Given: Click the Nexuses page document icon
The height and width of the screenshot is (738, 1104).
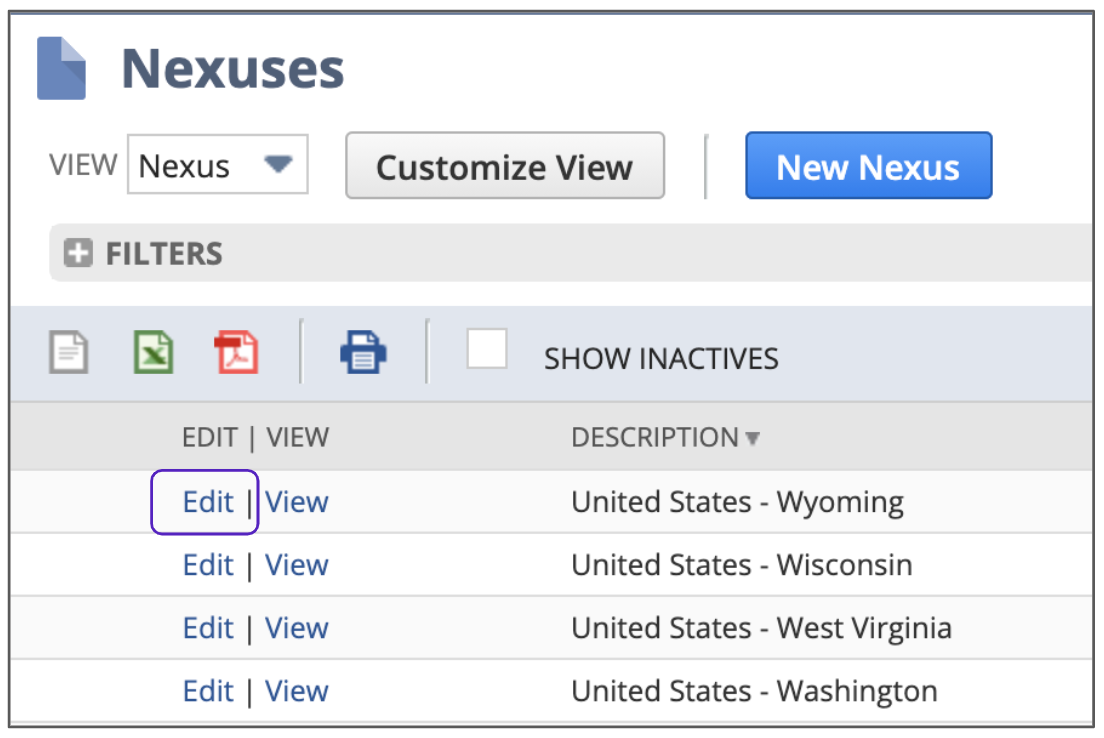Looking at the screenshot, I should (x=61, y=68).
